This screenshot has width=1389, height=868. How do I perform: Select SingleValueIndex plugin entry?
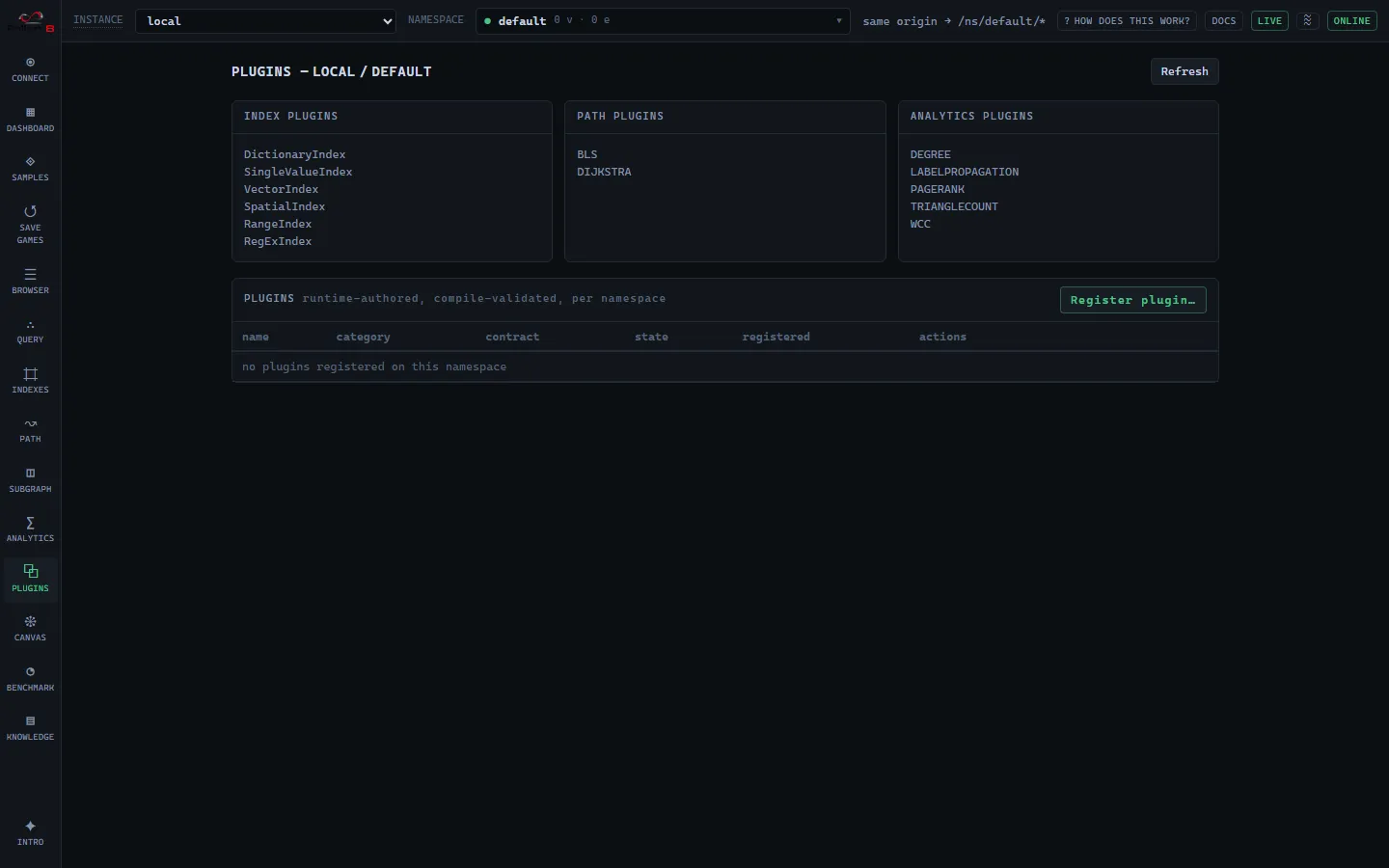pos(298,172)
